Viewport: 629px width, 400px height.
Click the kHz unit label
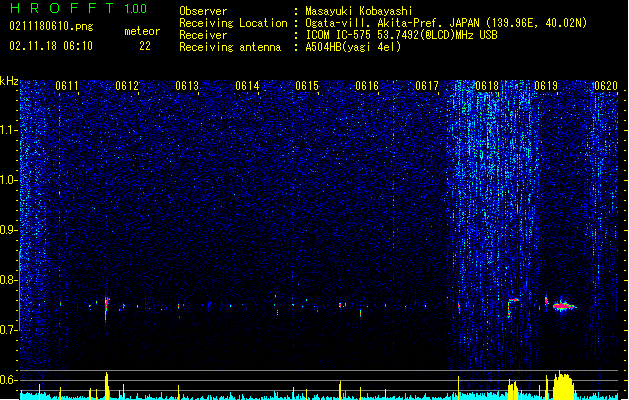[9, 81]
